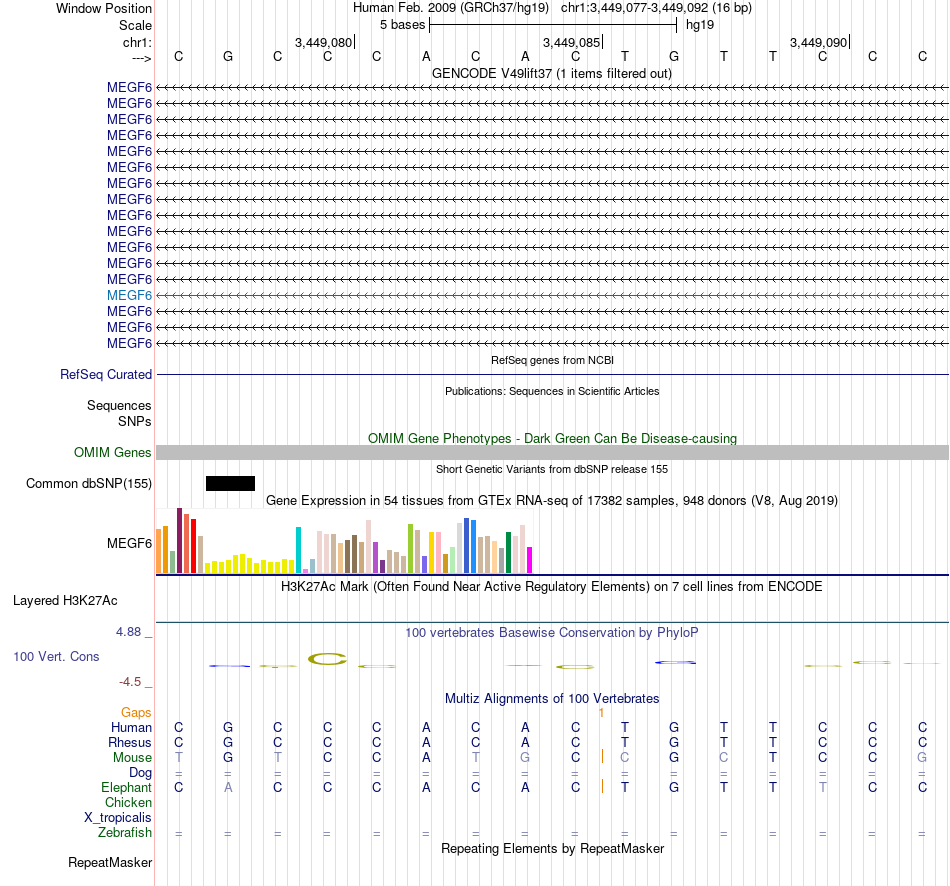
Task: Click the hg19 label beside scale bar
Action: pos(700,25)
